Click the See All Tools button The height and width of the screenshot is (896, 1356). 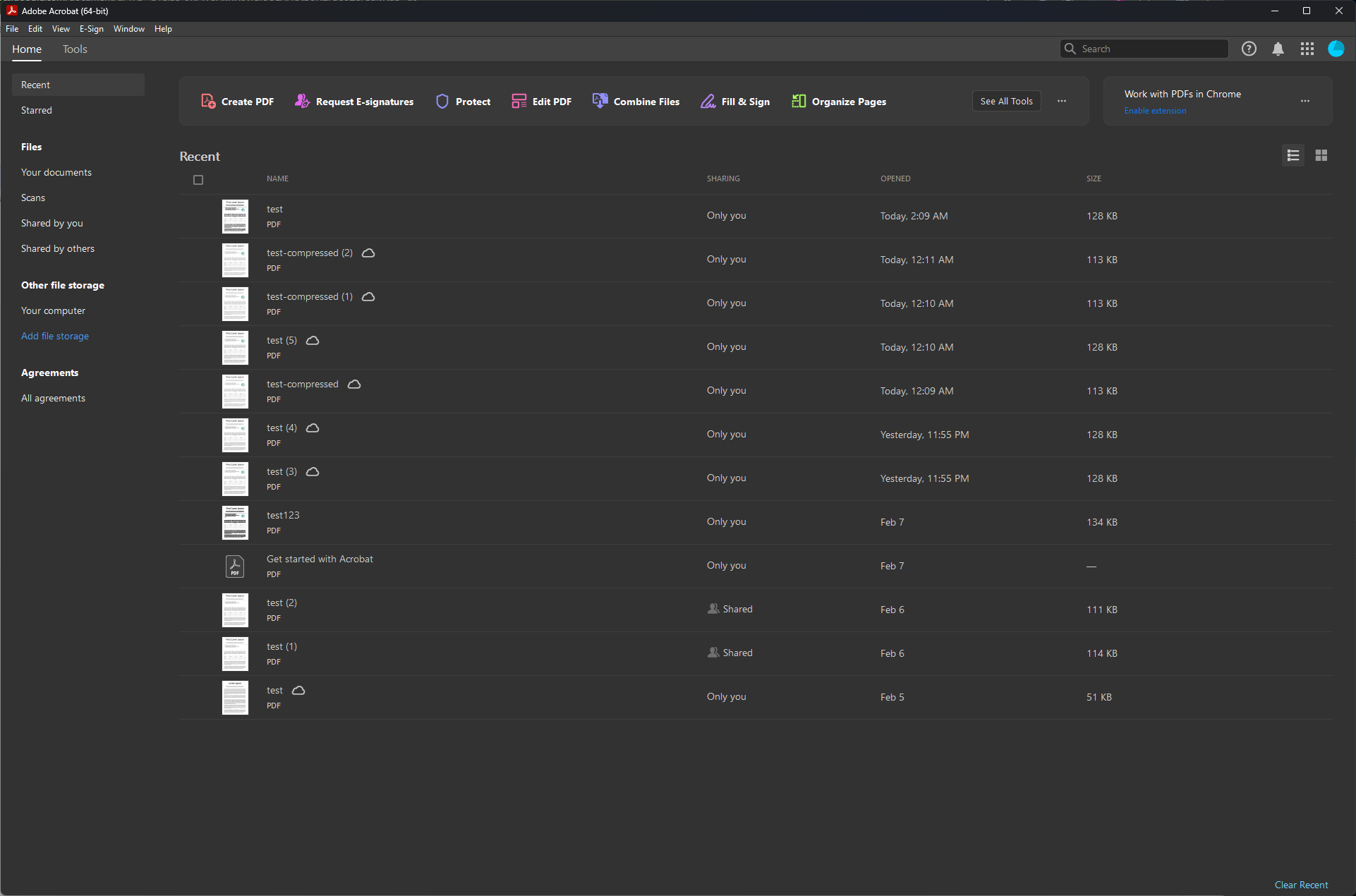click(x=1006, y=101)
